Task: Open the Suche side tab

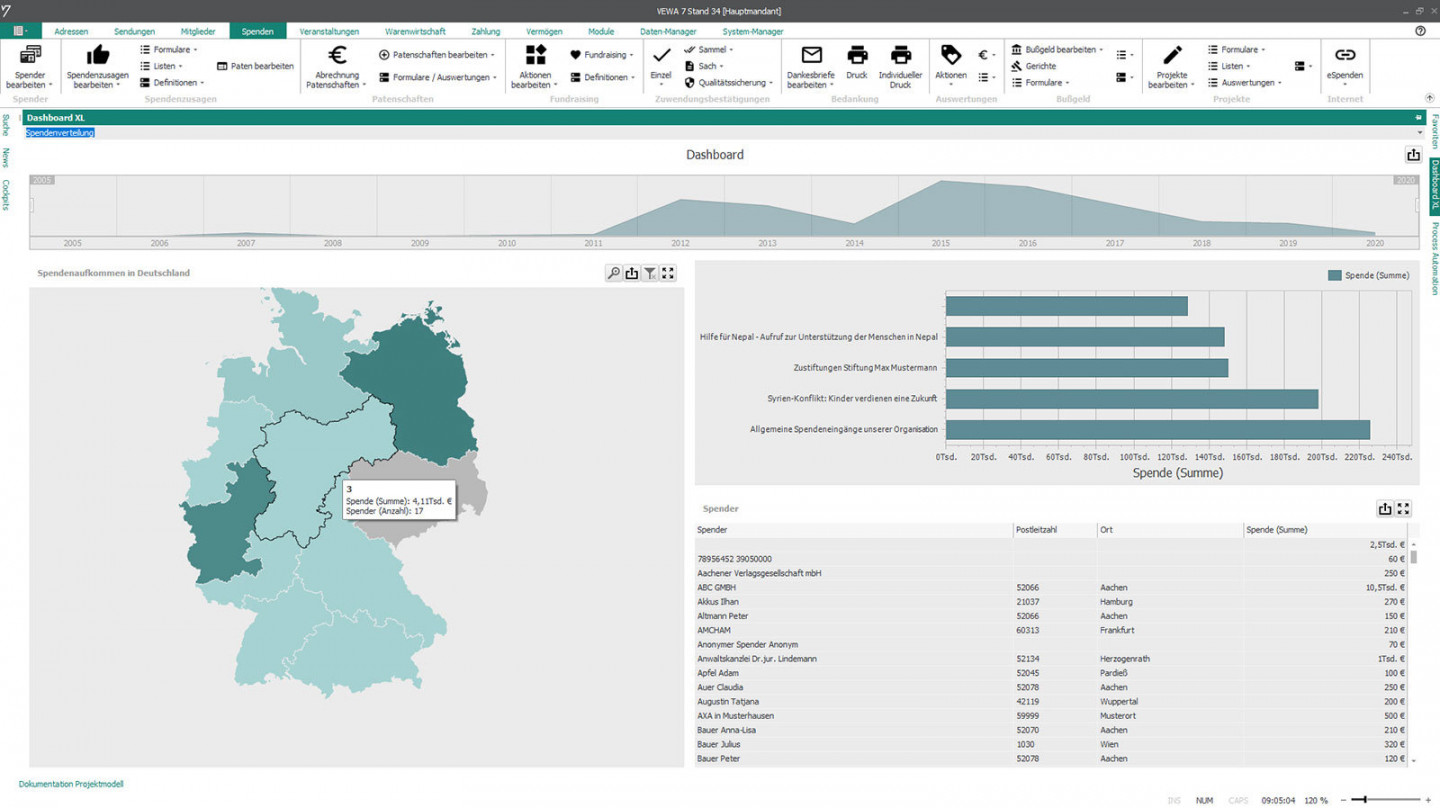Action: (6, 125)
